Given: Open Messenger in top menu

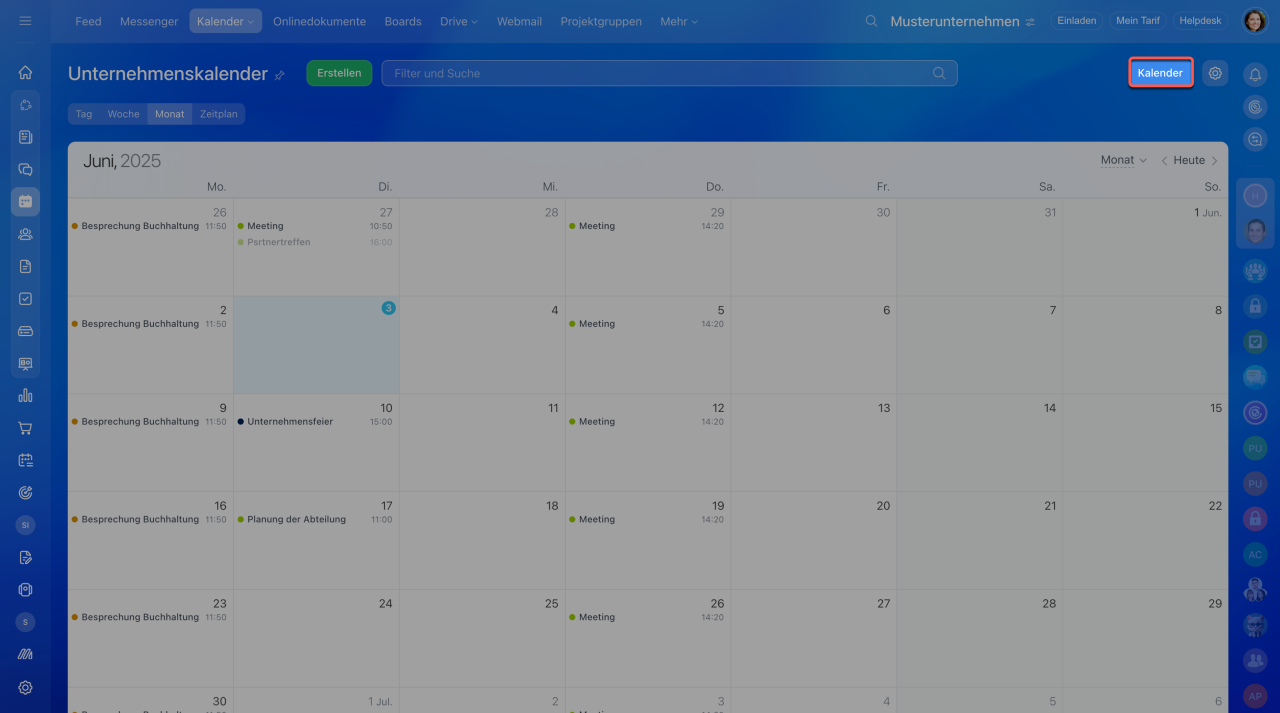Looking at the screenshot, I should pyautogui.click(x=149, y=21).
